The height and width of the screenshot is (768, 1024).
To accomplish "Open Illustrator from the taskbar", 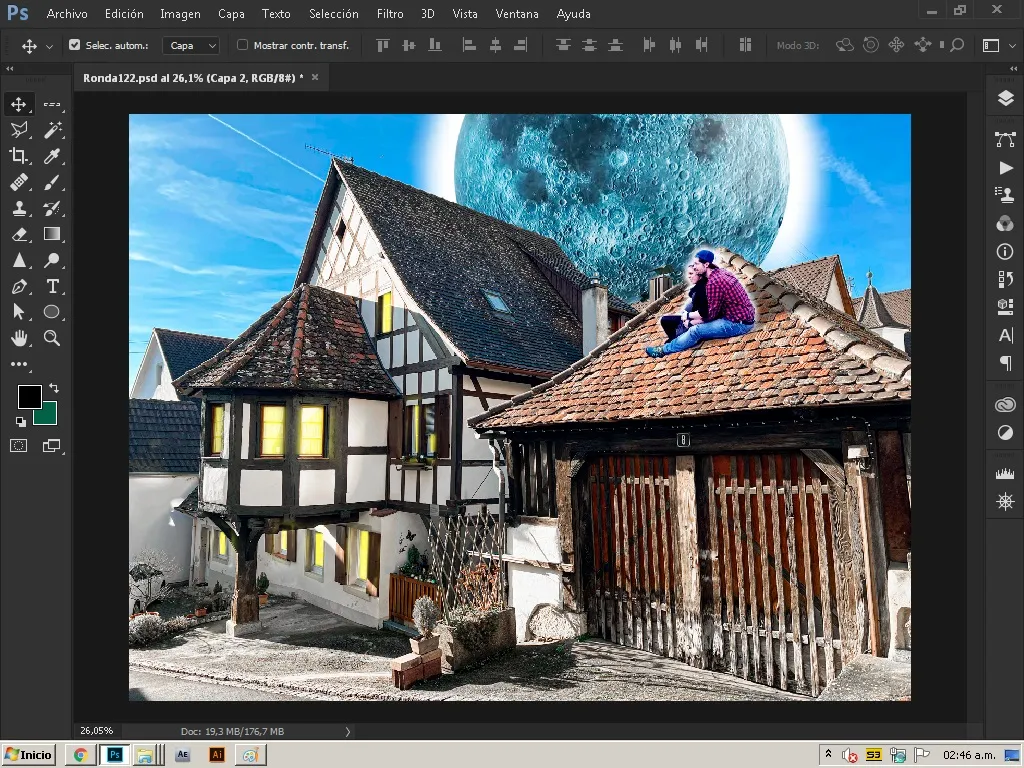I will click(x=217, y=755).
